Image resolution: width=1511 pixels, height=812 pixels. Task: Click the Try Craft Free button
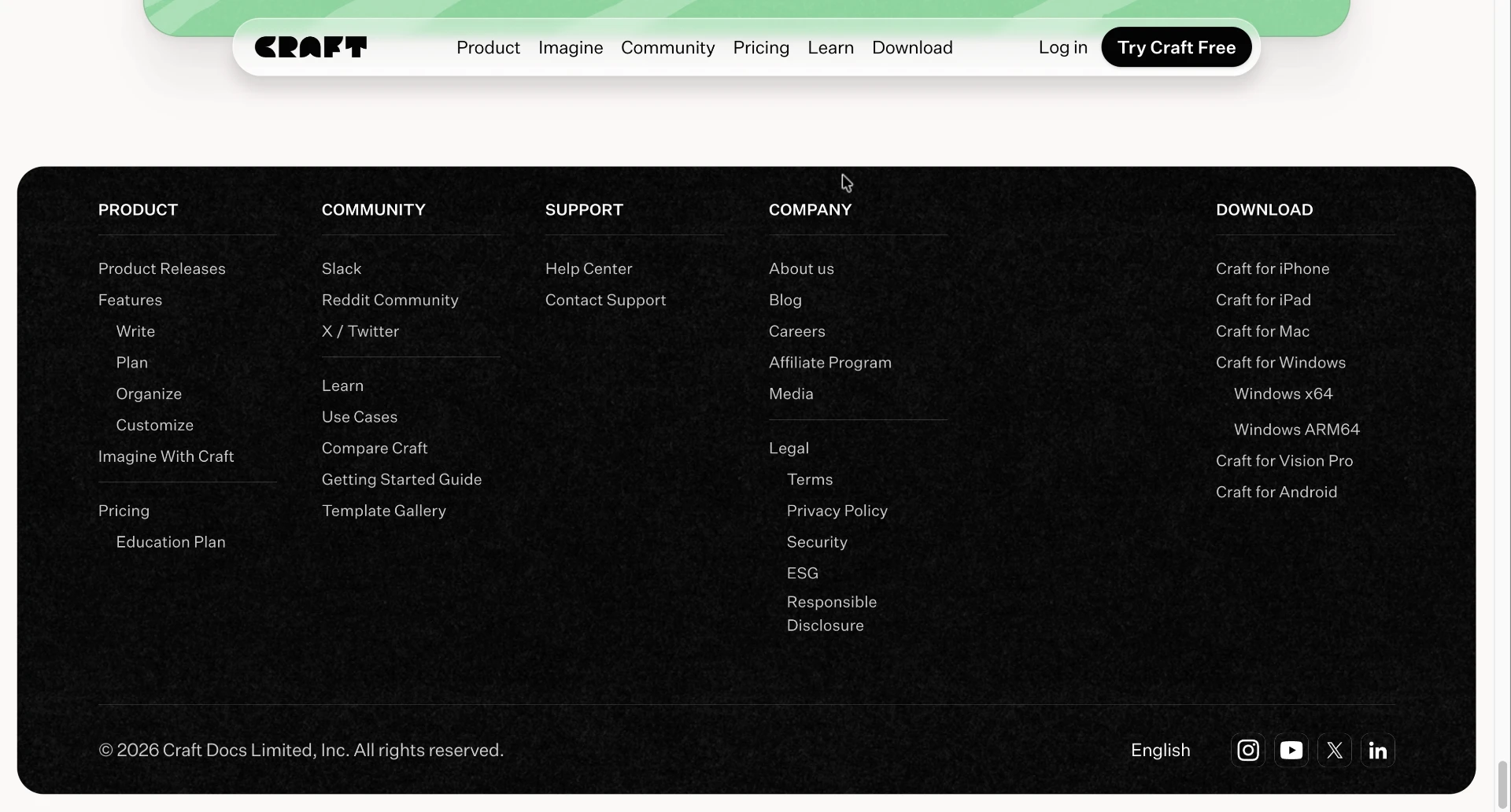click(1177, 47)
